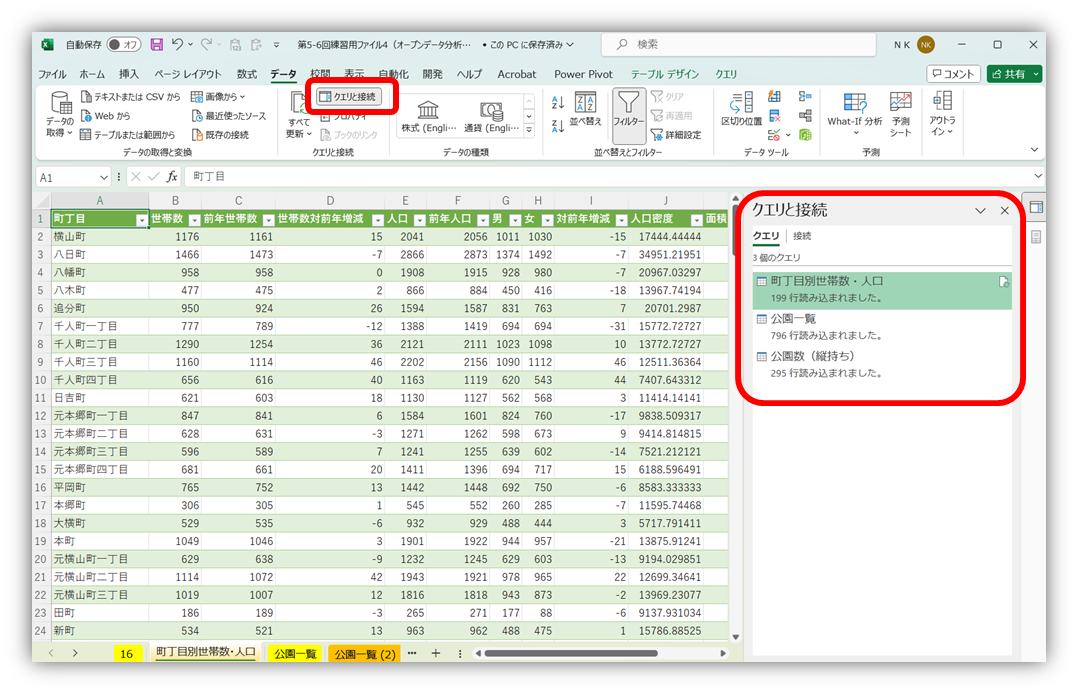Switch to 接続 tab in pane

click(802, 236)
